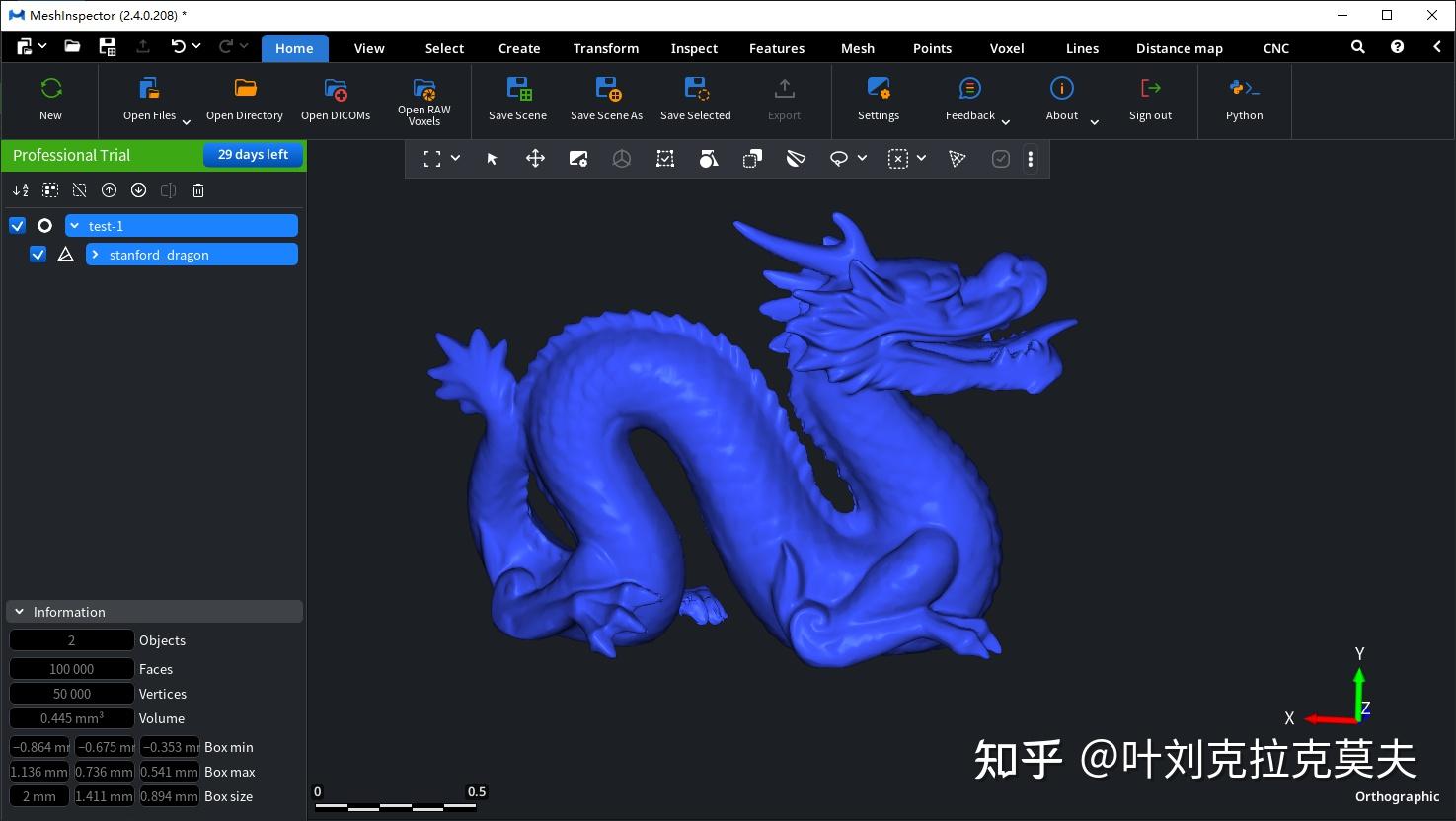Click the help question mark icon
The image size is (1456, 821).
pyautogui.click(x=1397, y=47)
